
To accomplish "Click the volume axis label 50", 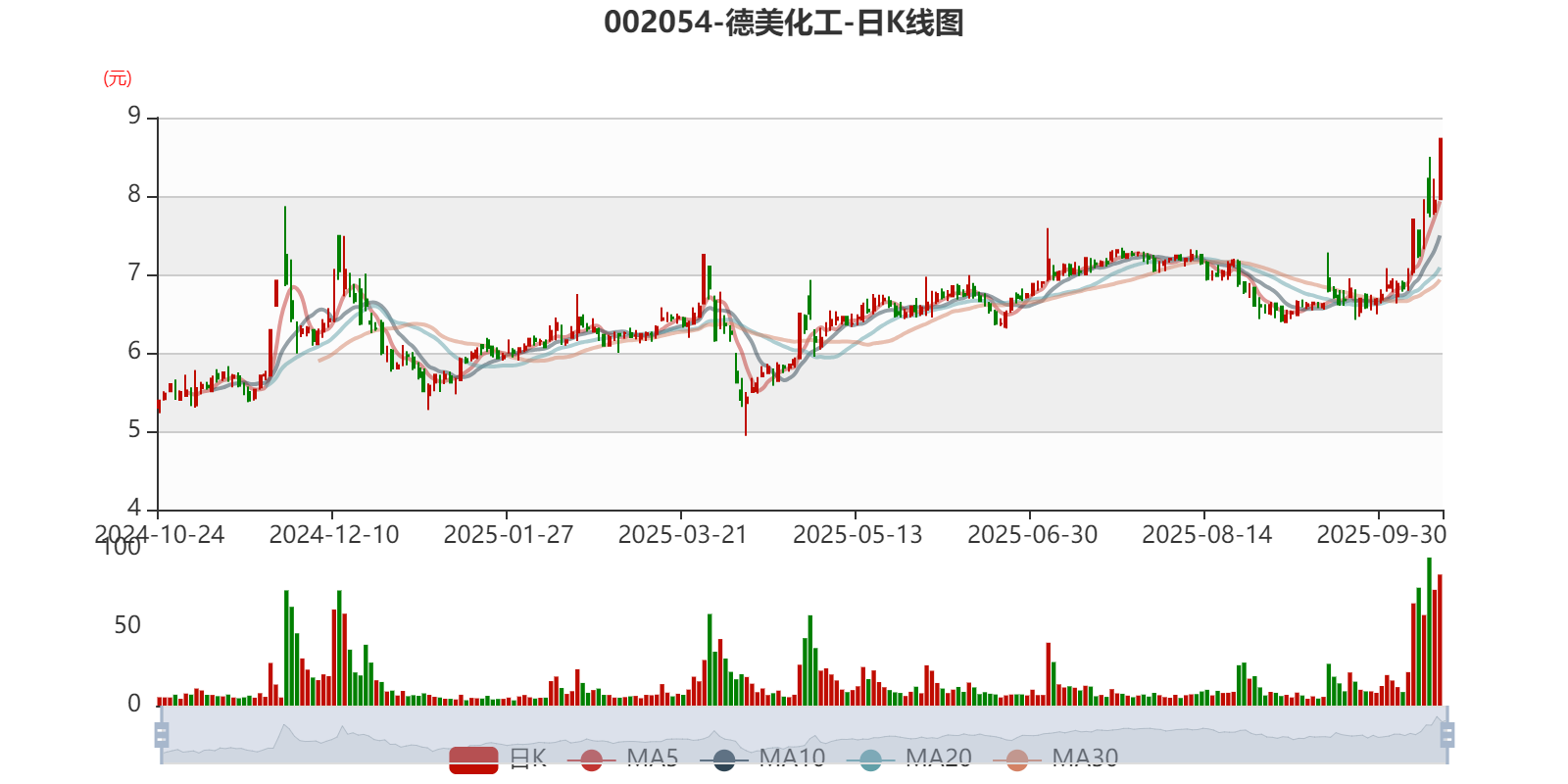I will click(127, 625).
